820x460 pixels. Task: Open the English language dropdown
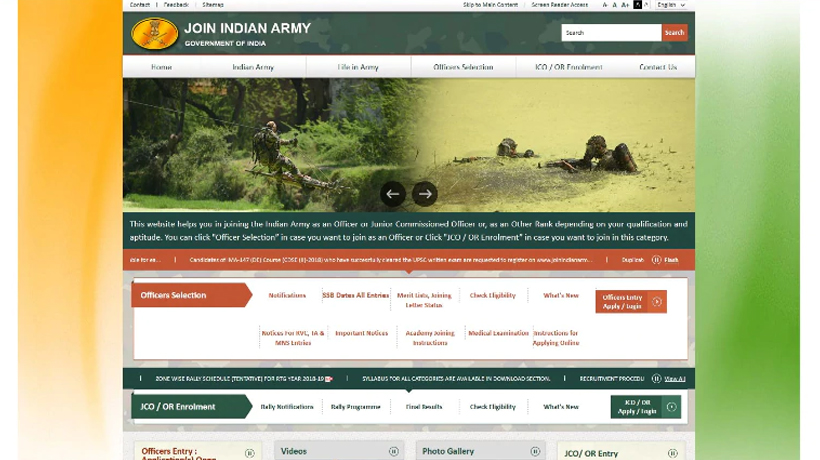pos(671,5)
